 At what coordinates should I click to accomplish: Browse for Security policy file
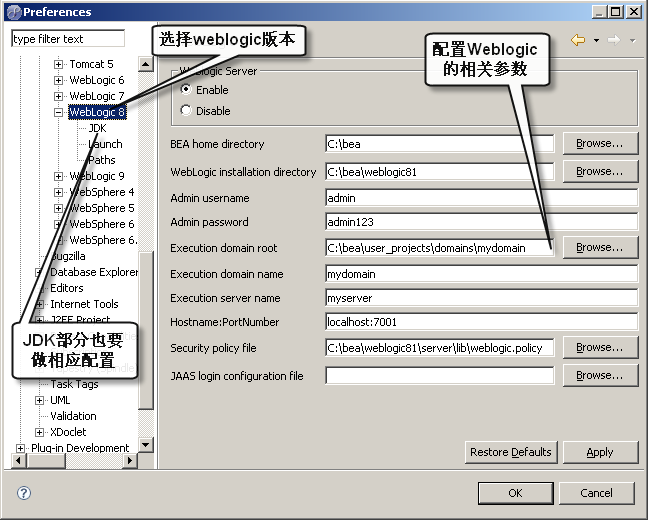[600, 348]
